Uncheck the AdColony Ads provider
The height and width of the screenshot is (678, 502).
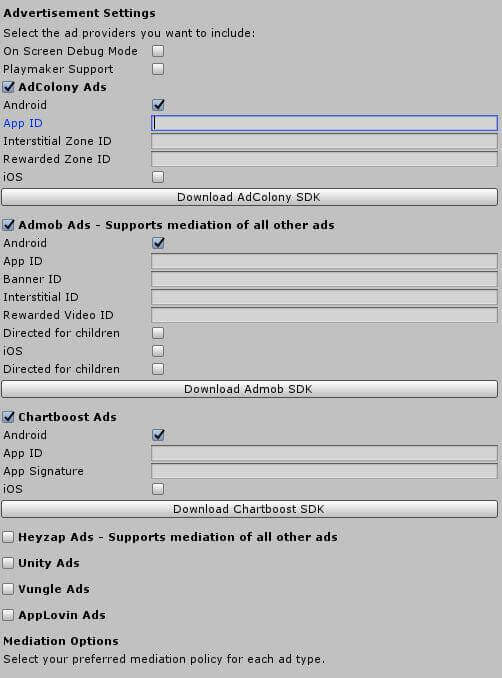pyautogui.click(x=8, y=87)
